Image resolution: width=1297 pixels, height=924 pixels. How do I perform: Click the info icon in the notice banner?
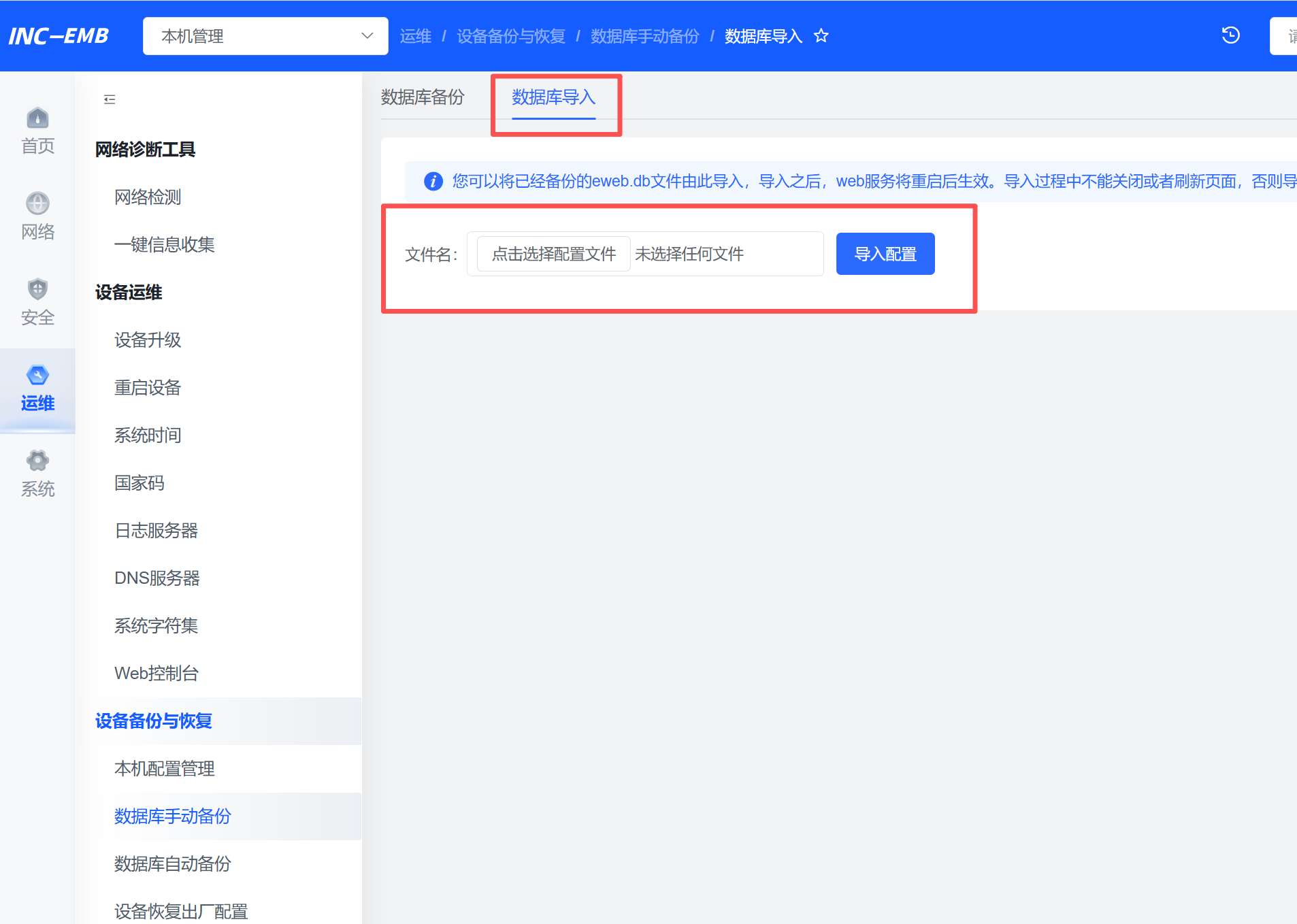point(433,181)
